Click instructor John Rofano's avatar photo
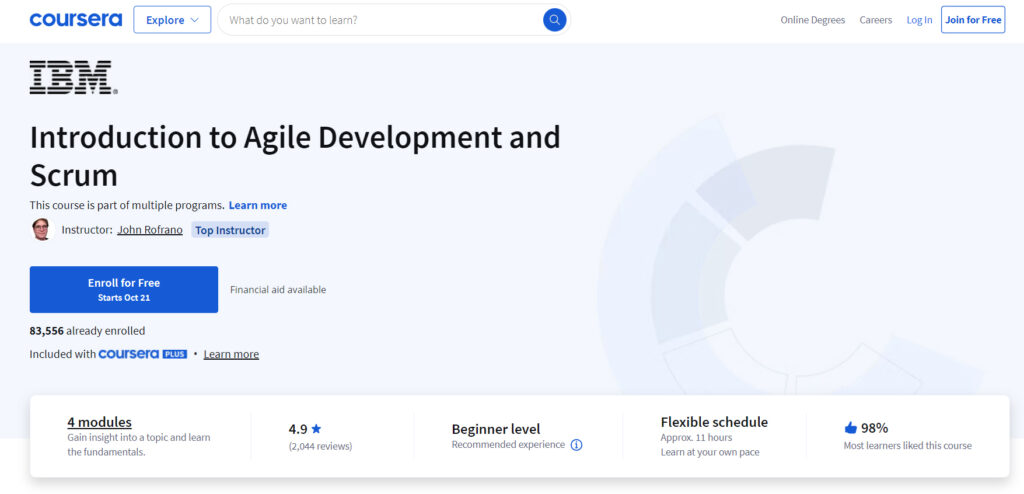Image resolution: width=1024 pixels, height=494 pixels. pos(41,230)
